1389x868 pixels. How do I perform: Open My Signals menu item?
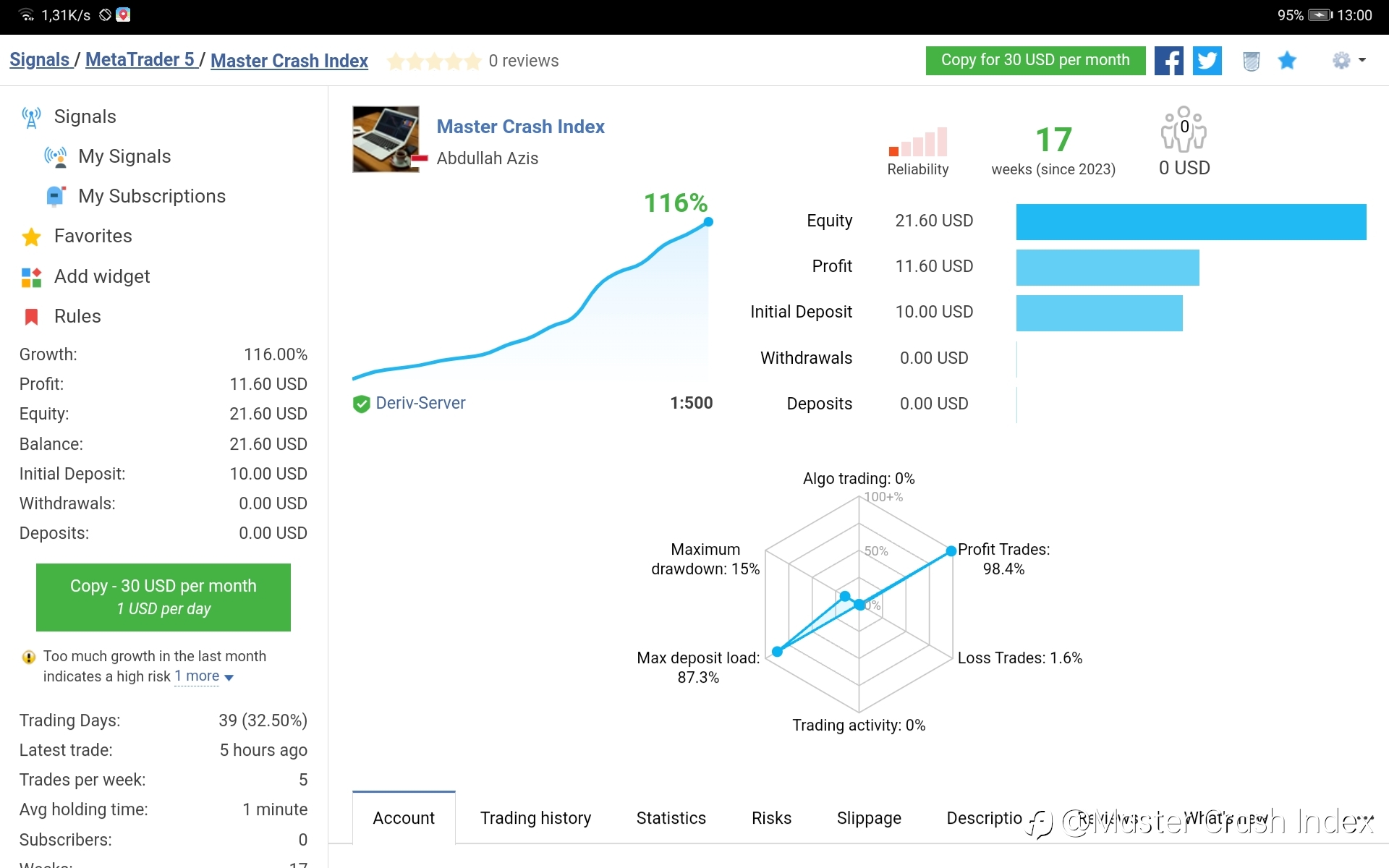124,156
